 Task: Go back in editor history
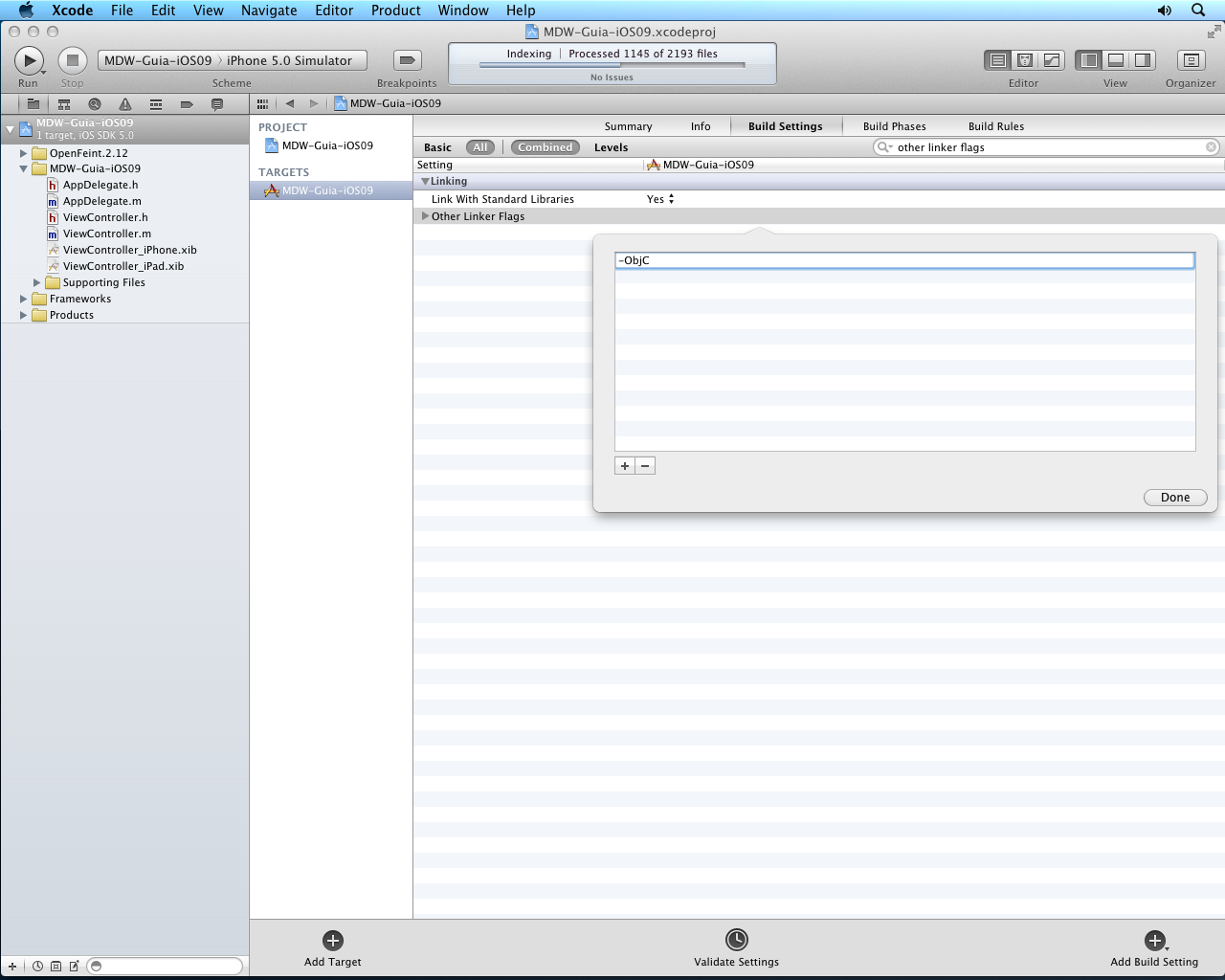289,103
